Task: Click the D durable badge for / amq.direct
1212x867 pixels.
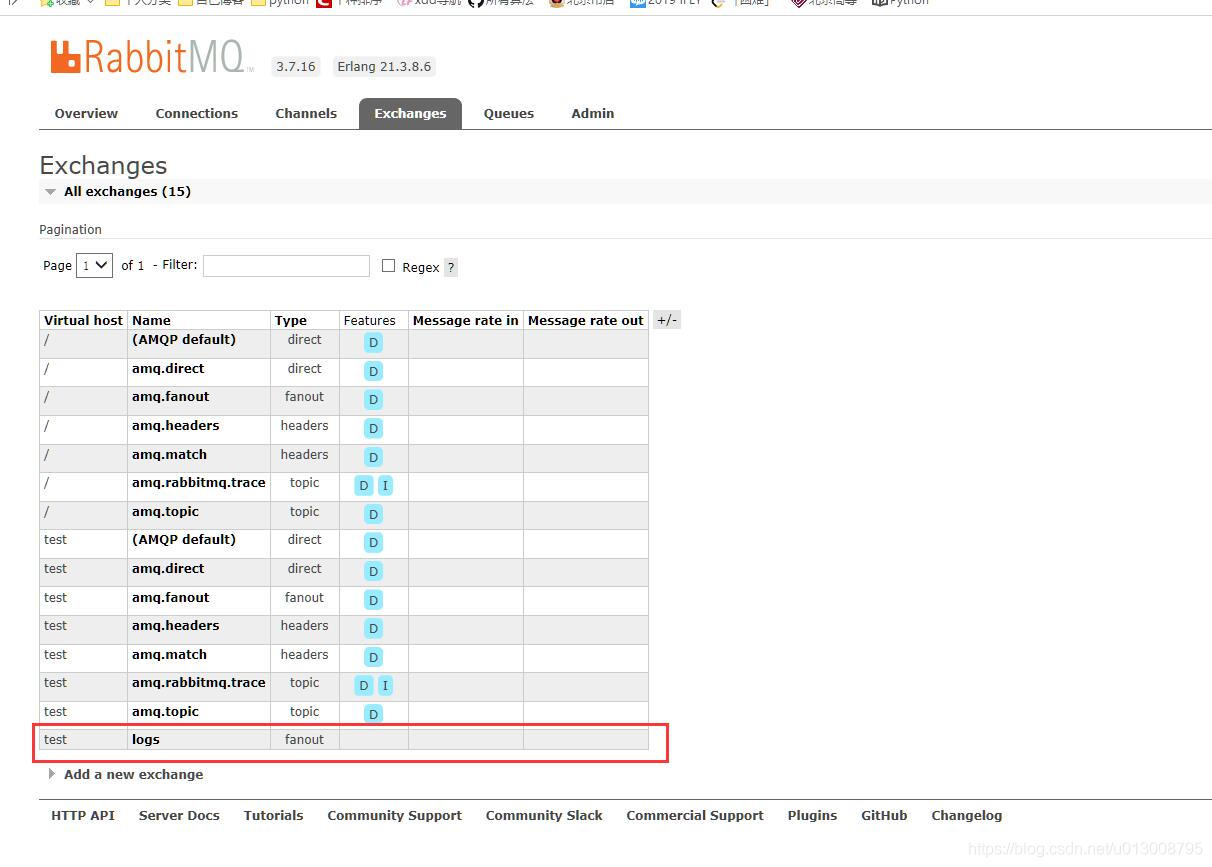Action: 373,371
